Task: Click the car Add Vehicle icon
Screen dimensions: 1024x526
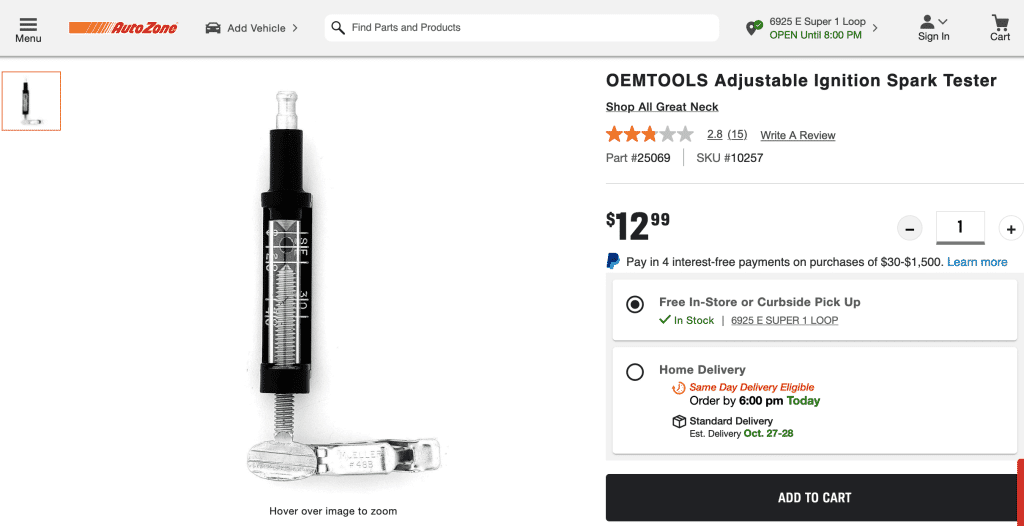Action: click(213, 28)
